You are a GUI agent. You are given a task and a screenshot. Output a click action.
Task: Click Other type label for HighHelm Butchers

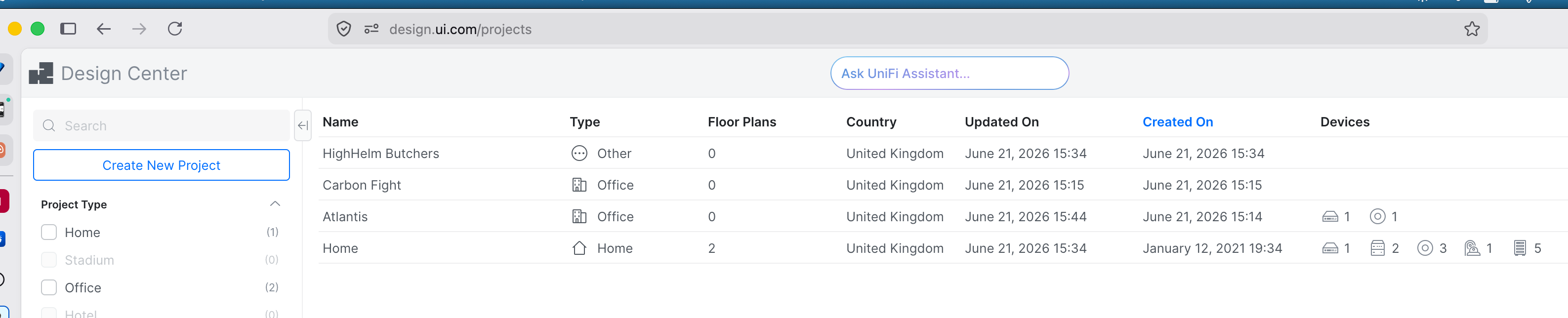[x=614, y=153]
